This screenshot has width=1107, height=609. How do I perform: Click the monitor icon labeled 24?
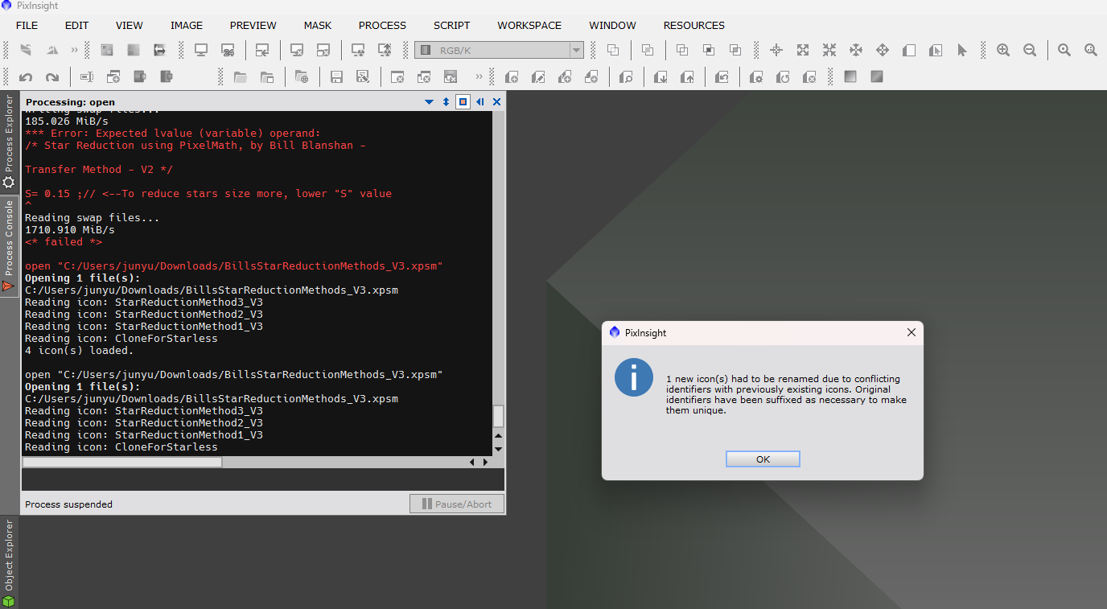[x=227, y=50]
